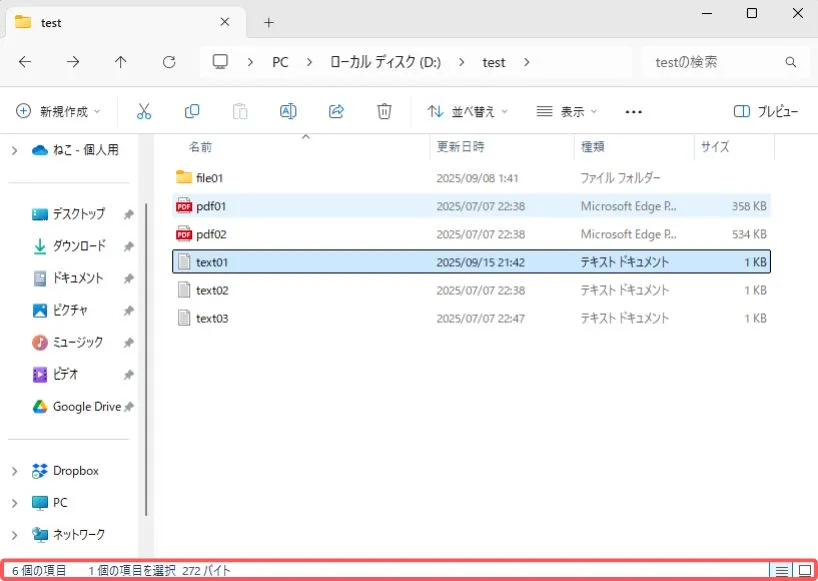Expand the Dropbox tree node
This screenshot has width=818, height=581.
(x=14, y=471)
